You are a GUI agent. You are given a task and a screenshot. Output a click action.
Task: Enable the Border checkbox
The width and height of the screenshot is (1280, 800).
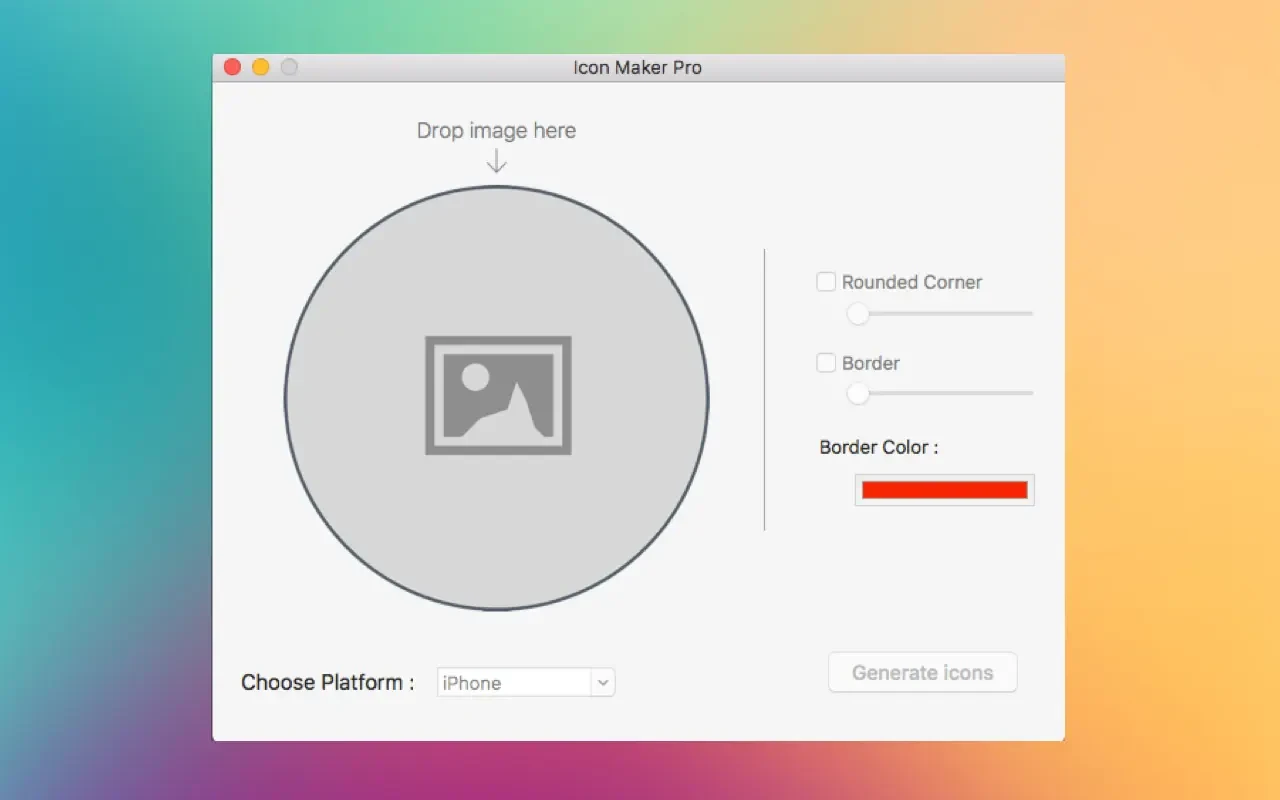point(825,363)
